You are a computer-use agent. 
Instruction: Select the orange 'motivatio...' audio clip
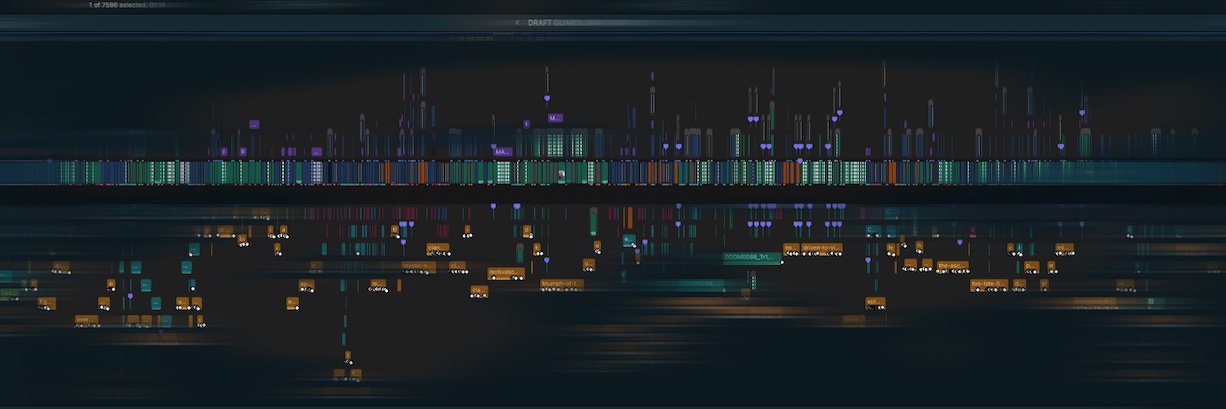tap(506, 272)
